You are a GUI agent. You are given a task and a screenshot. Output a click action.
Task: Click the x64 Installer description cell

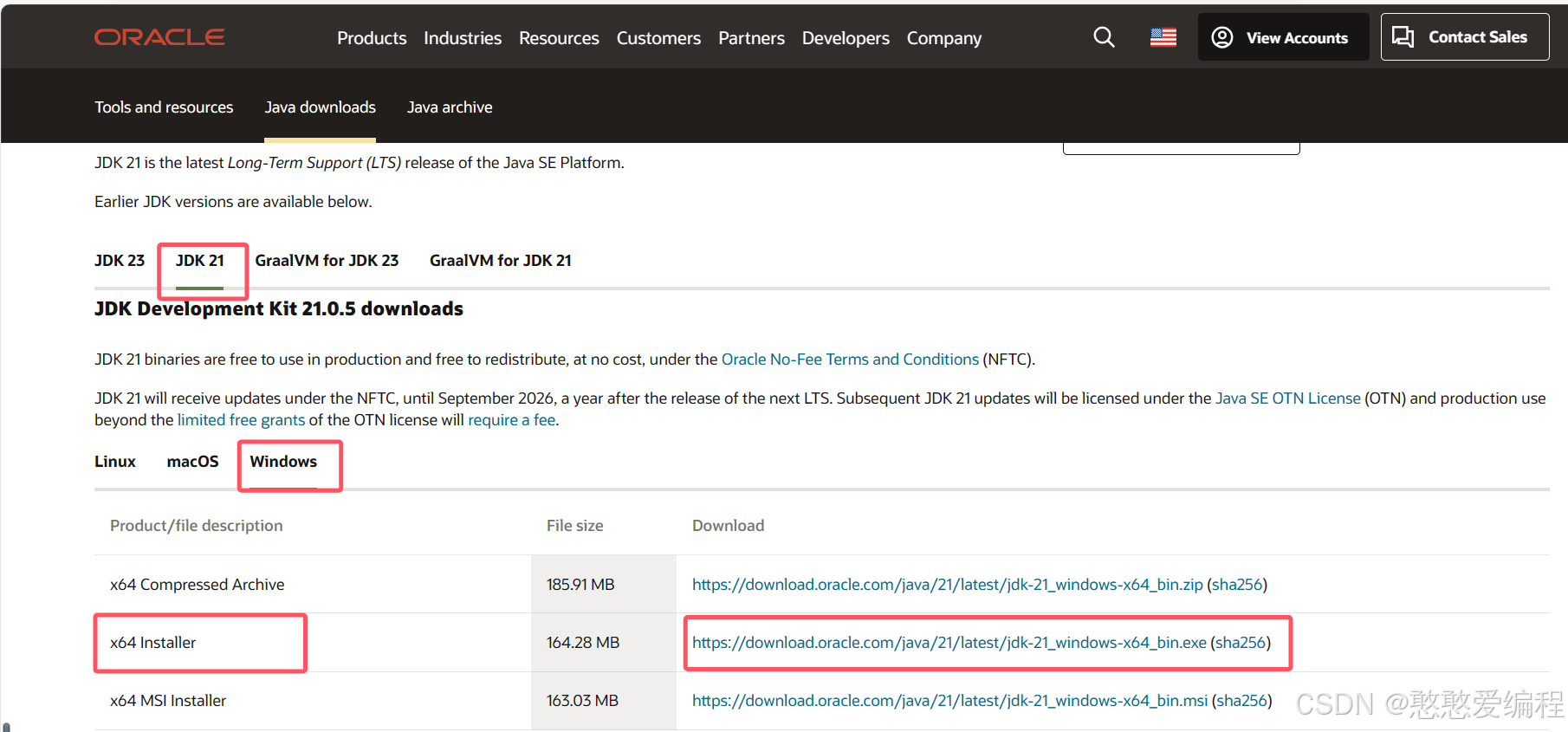pos(153,643)
